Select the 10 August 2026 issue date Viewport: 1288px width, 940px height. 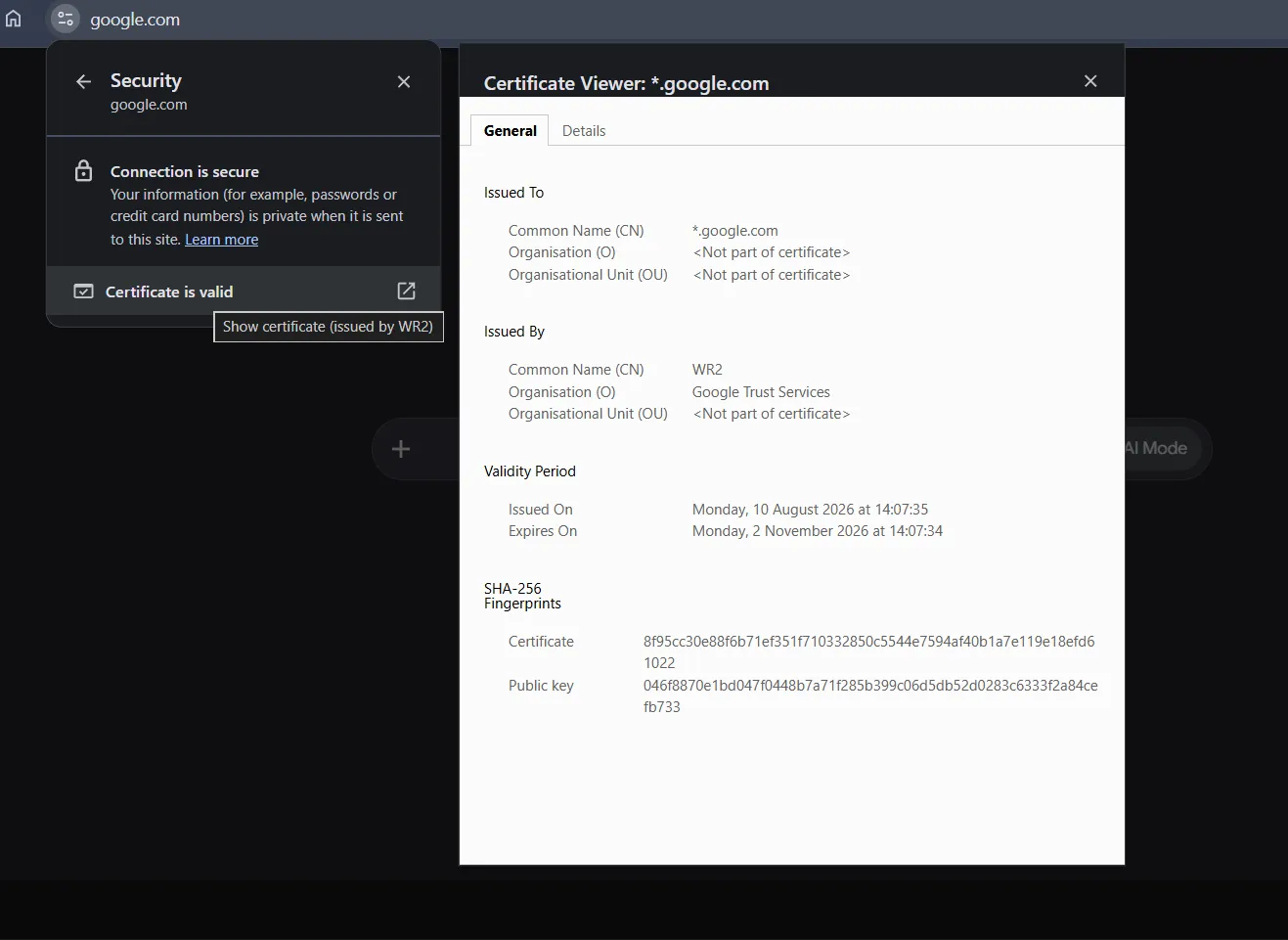[x=810, y=510]
